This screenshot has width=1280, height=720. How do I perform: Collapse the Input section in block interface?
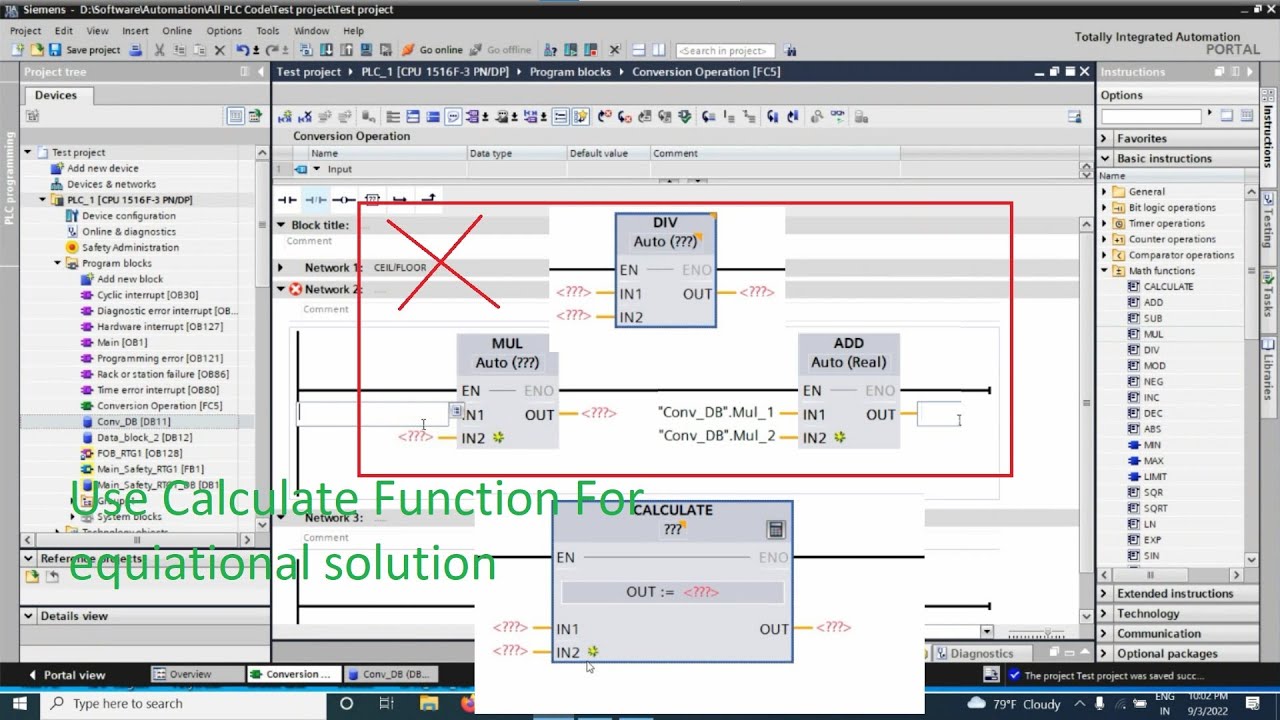(316, 169)
